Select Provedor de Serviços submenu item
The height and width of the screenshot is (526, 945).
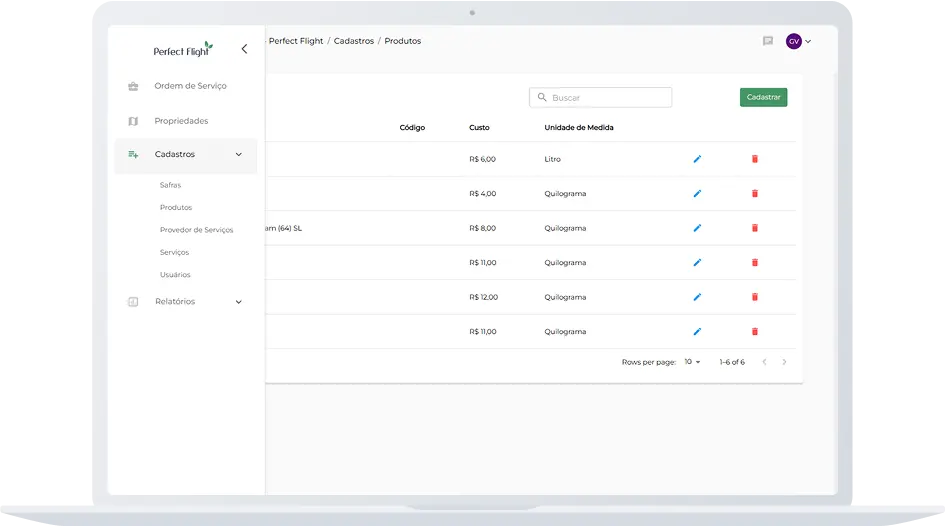point(196,230)
